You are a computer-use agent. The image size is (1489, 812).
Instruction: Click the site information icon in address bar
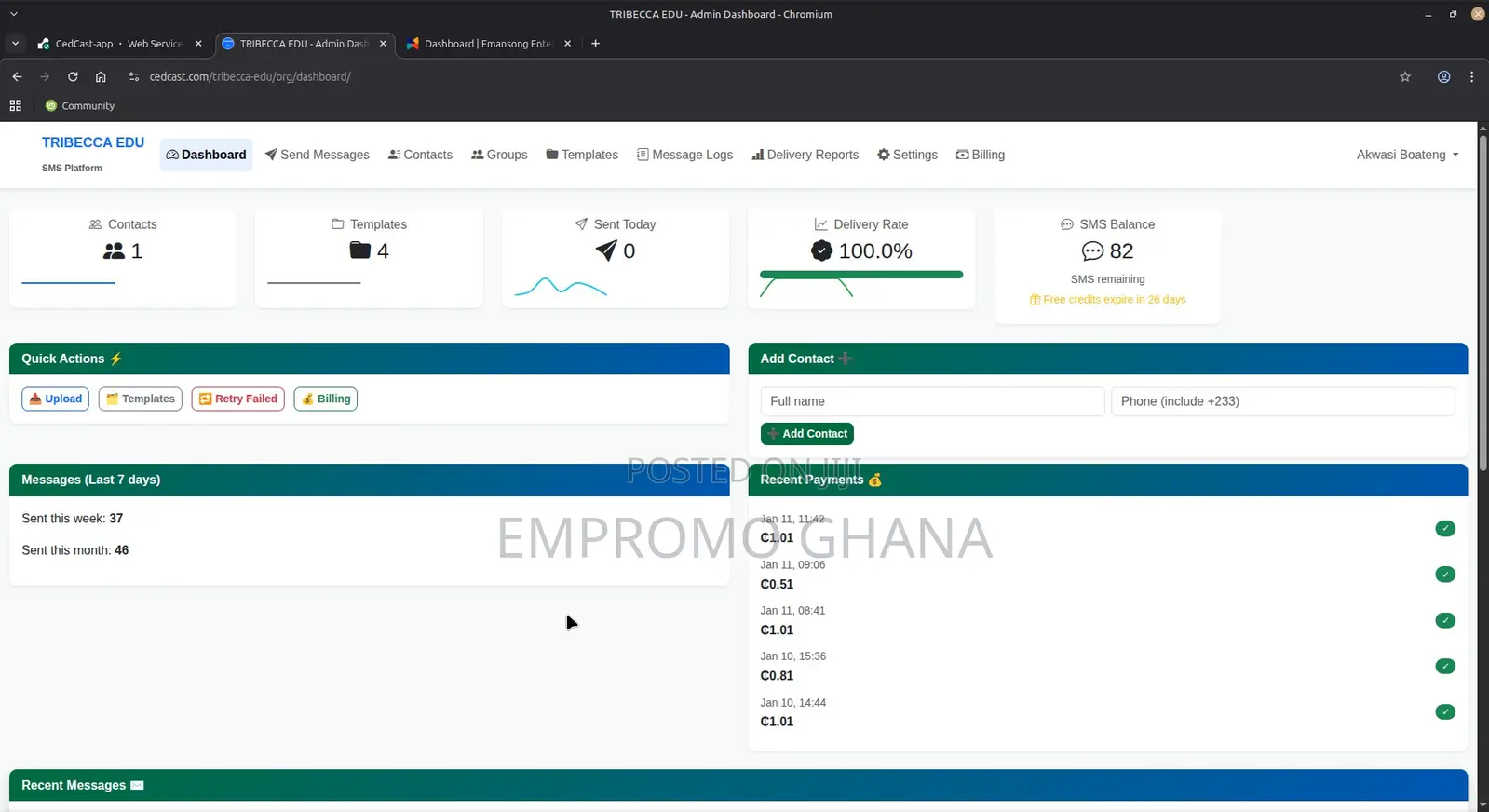[x=134, y=77]
